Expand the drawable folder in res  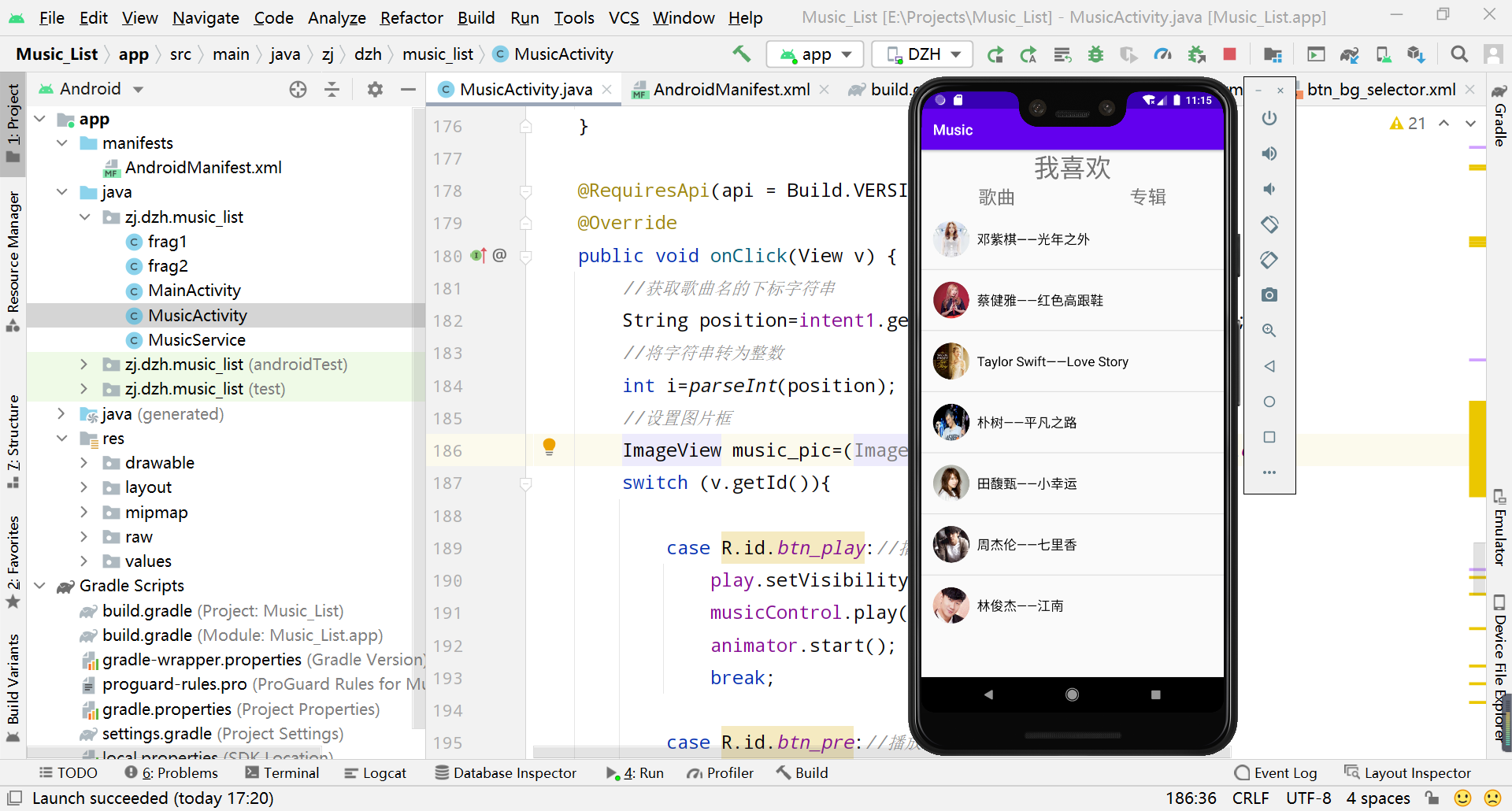[83, 463]
